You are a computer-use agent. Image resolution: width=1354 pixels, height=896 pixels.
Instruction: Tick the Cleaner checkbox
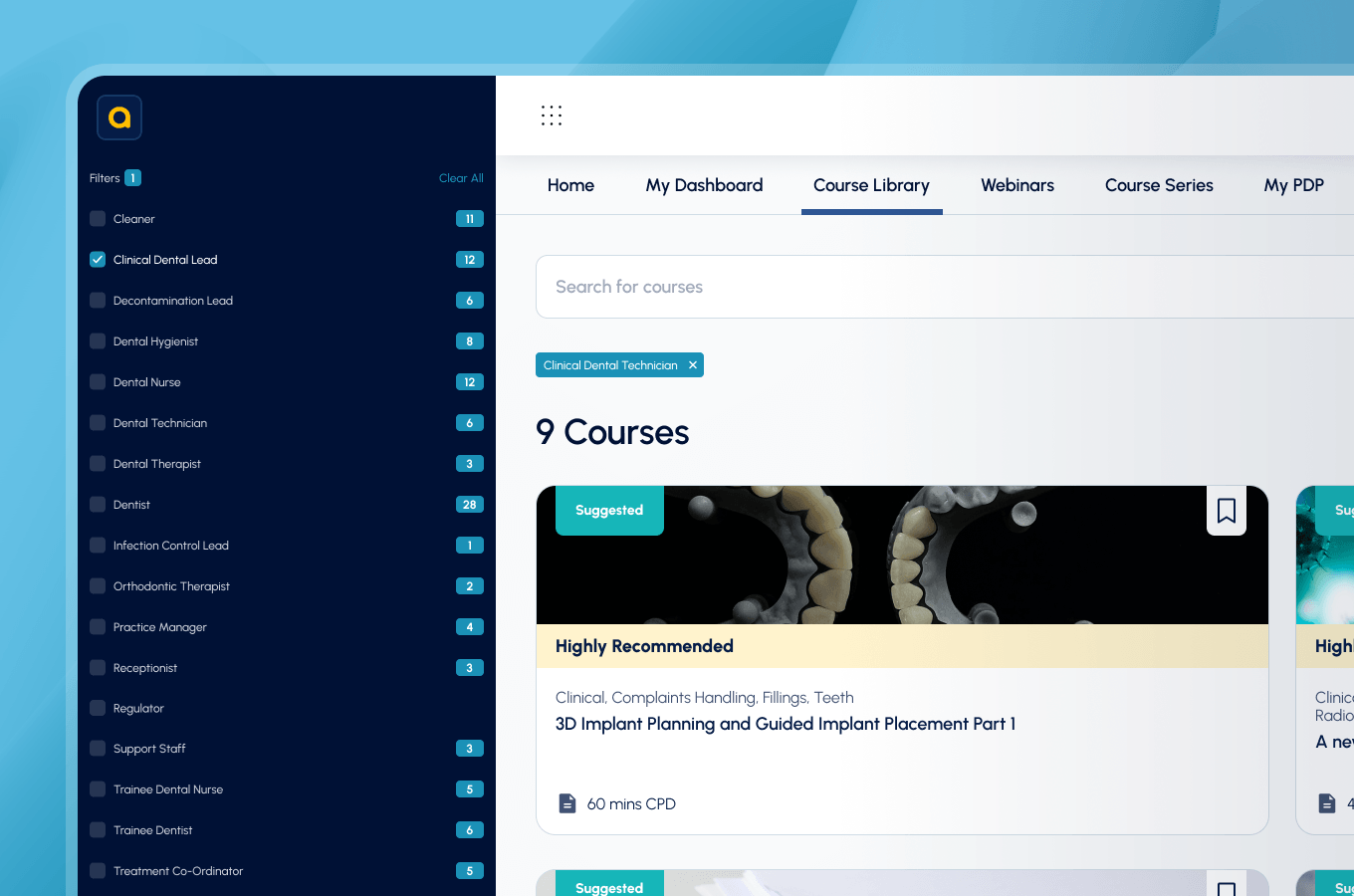coord(98,219)
